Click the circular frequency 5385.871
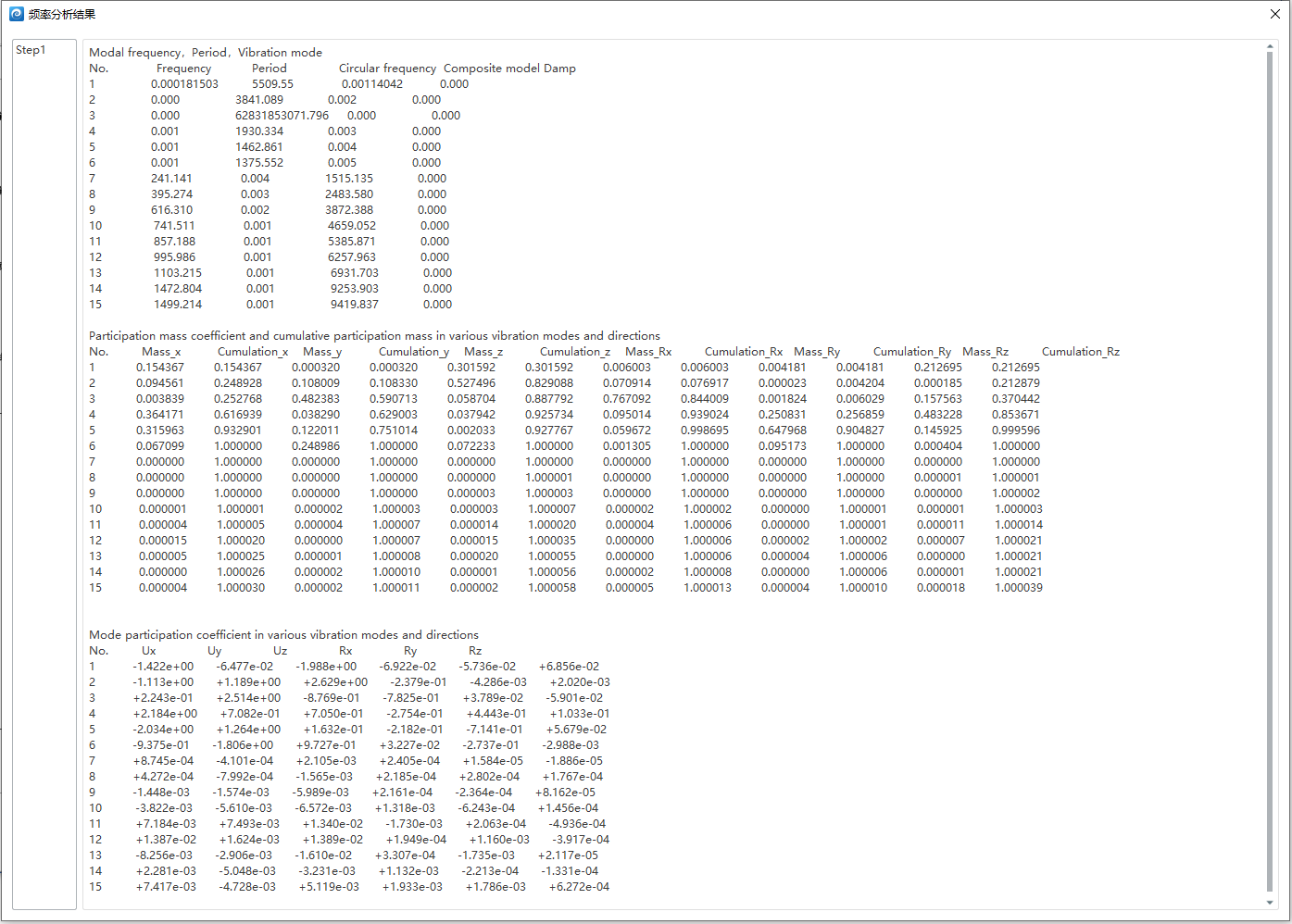Image resolution: width=1292 pixels, height=924 pixels. pyautogui.click(x=352, y=242)
